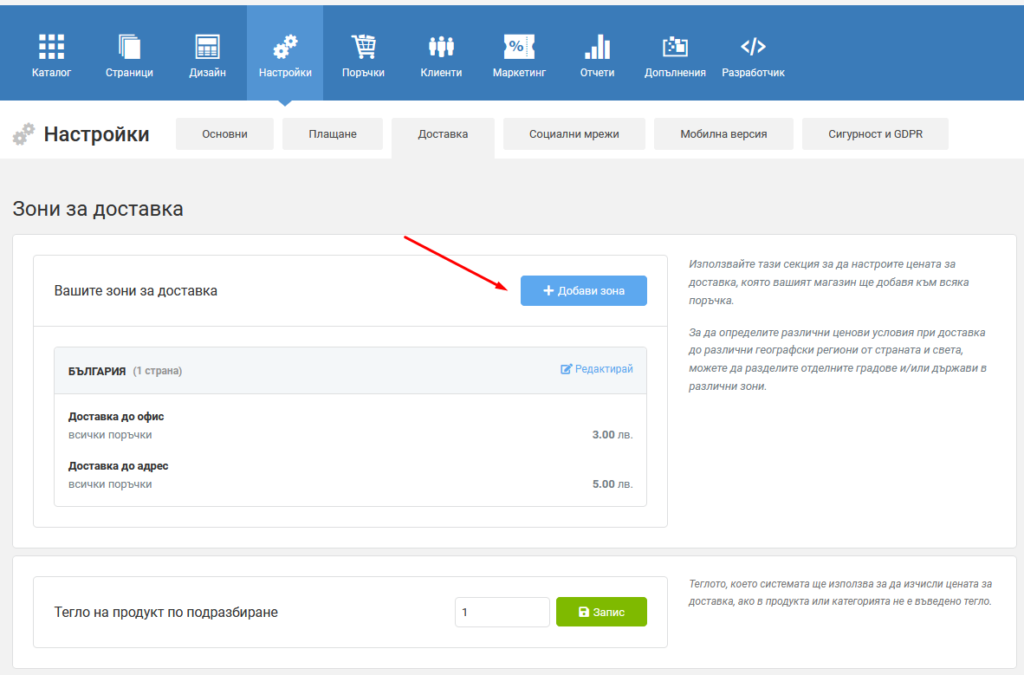The image size is (1024, 675).
Task: Click the 5.00 лв. price
Action: point(613,484)
